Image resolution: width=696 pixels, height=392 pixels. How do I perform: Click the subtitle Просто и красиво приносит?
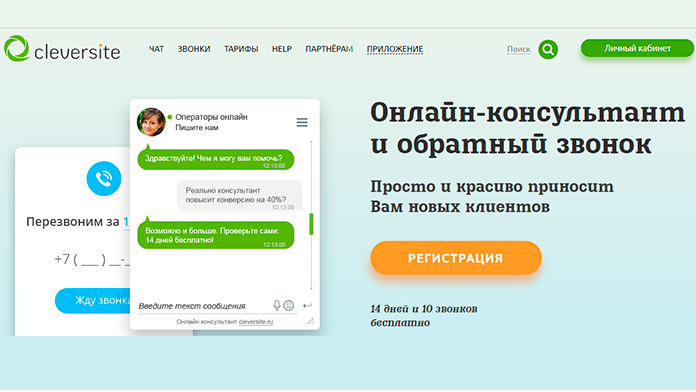492,186
